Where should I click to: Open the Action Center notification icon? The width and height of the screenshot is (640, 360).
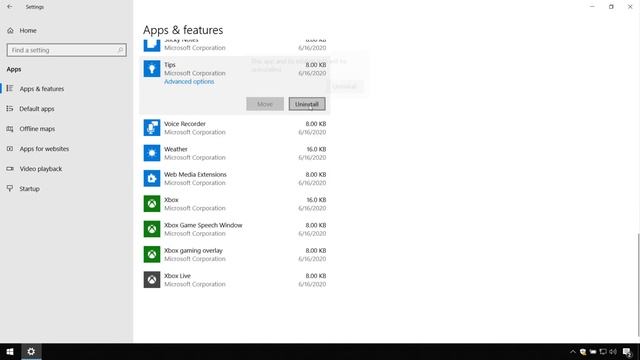point(627,351)
